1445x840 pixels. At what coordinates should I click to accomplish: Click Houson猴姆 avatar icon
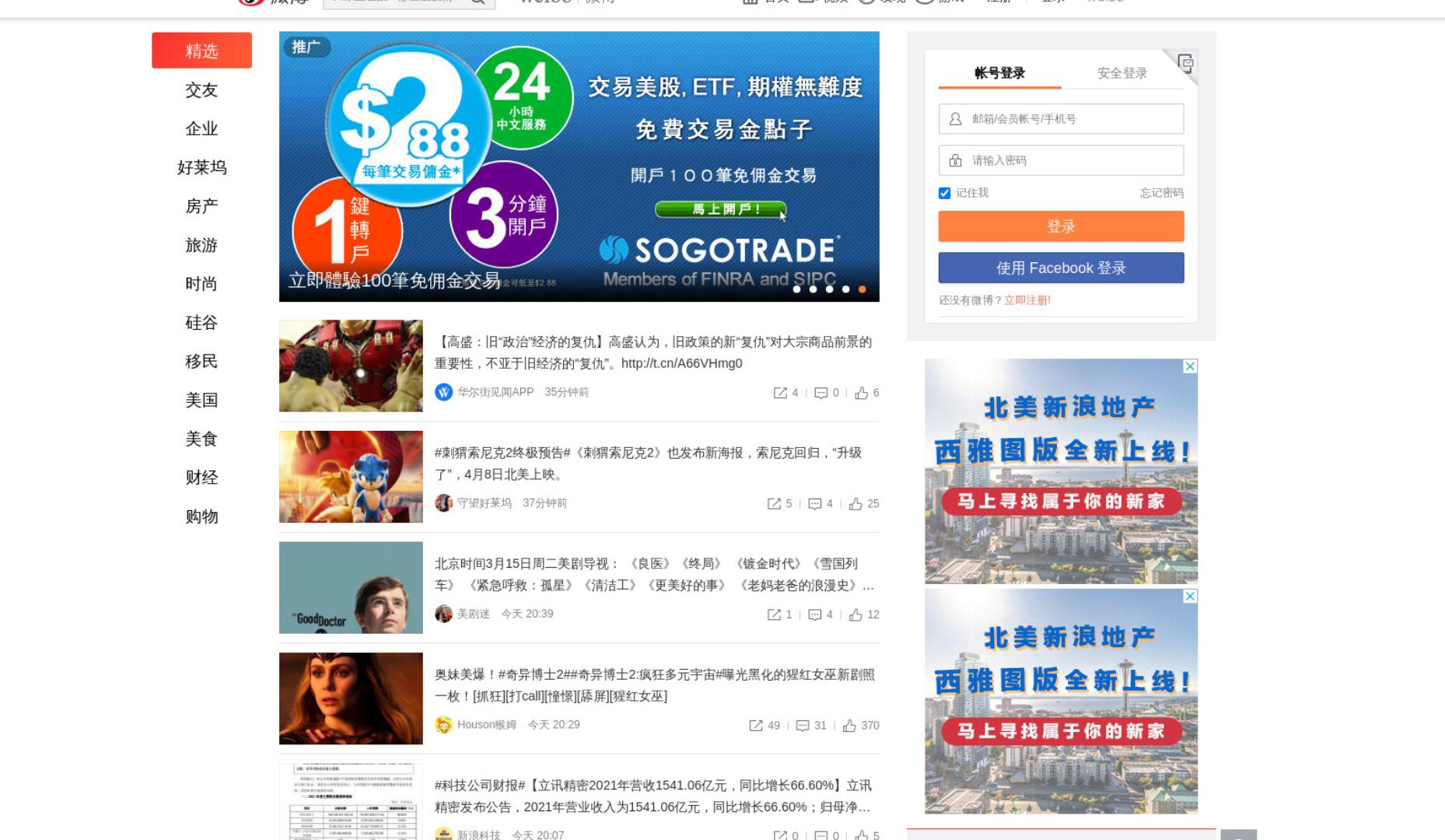pos(443,725)
